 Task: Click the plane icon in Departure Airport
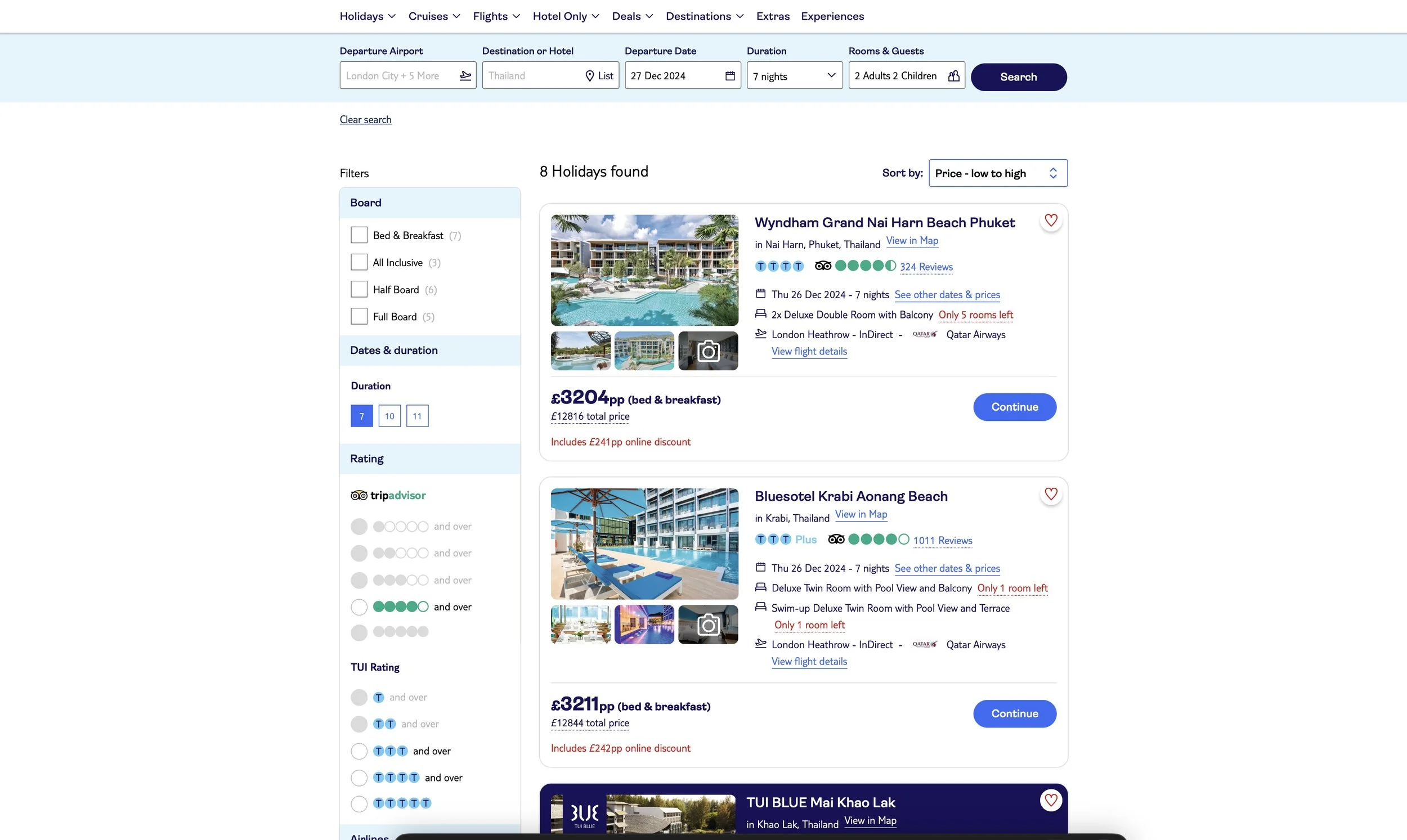point(465,76)
